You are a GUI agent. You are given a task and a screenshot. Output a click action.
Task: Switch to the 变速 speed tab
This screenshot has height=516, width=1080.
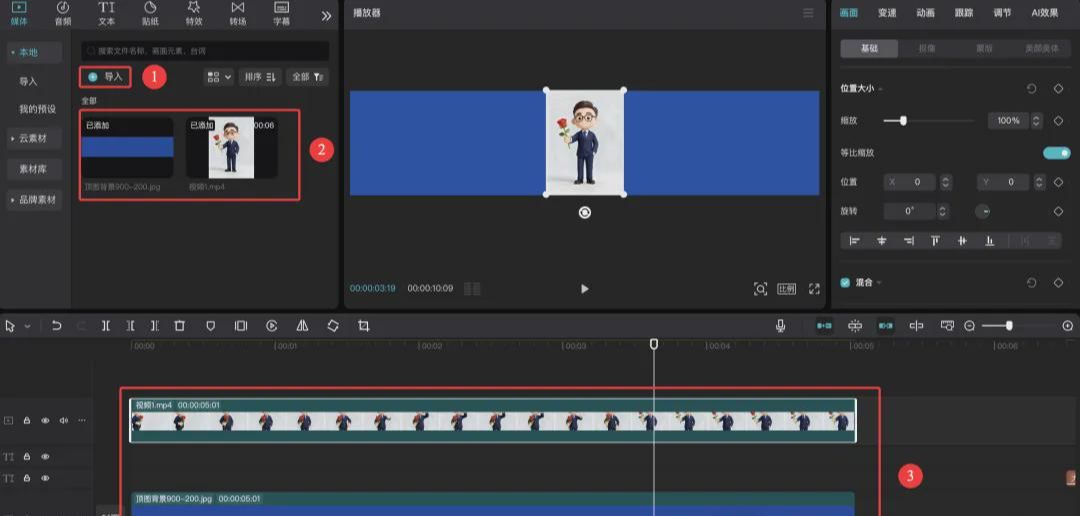click(x=887, y=13)
